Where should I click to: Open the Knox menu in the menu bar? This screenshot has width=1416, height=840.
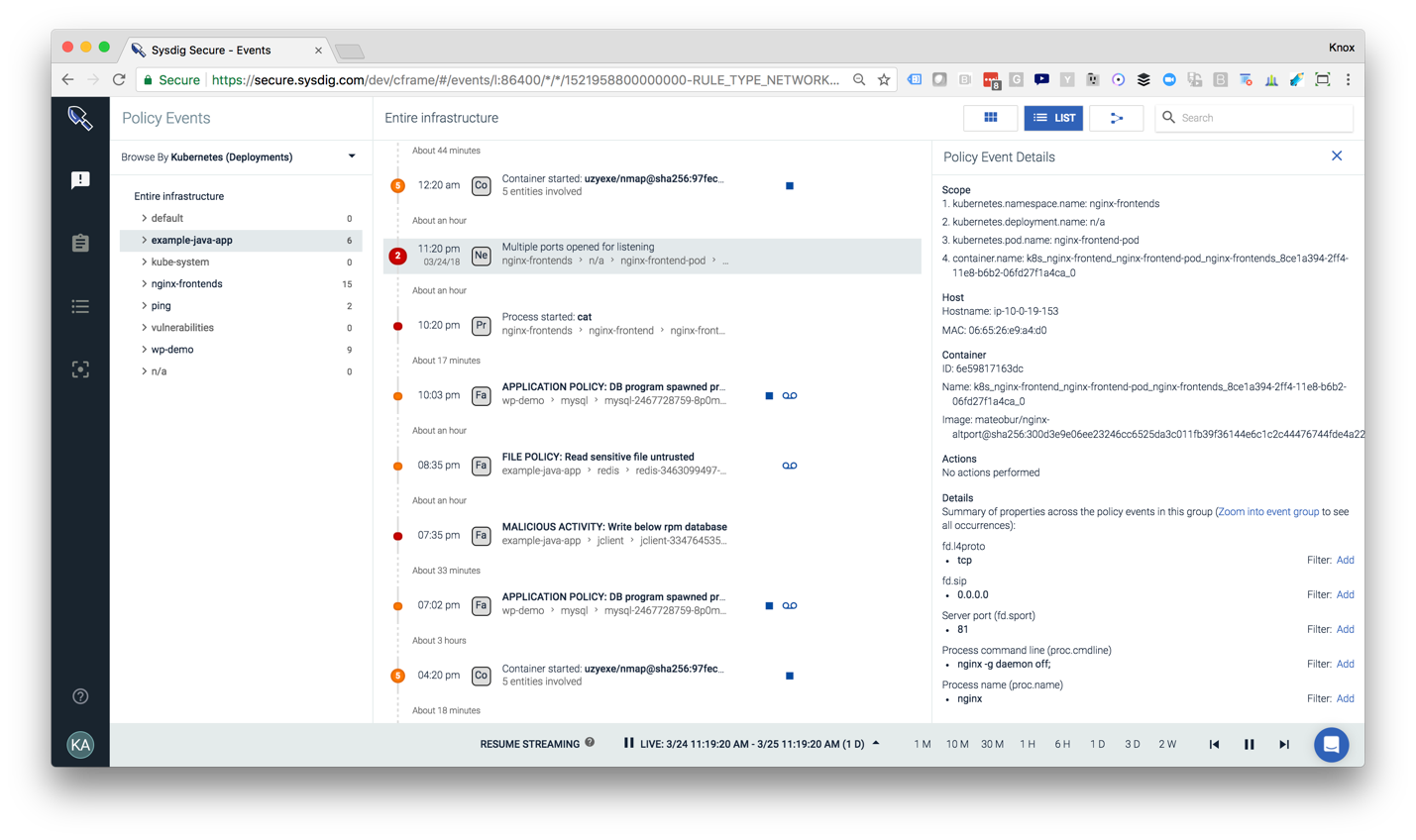click(1342, 46)
